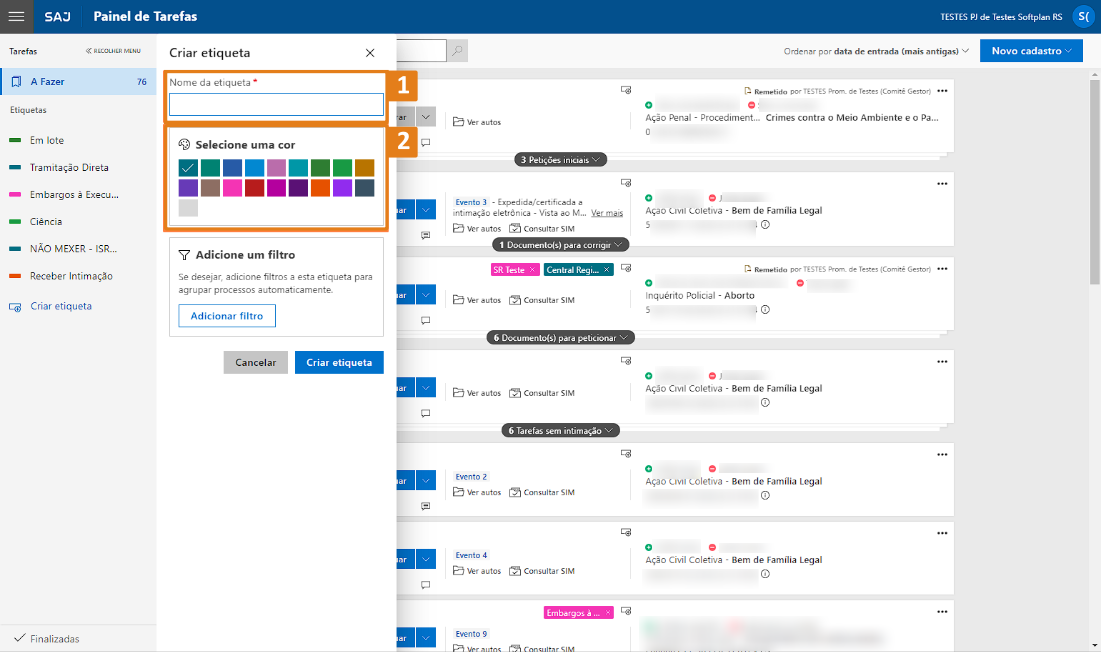Click the Adicionar filtro button

click(227, 316)
